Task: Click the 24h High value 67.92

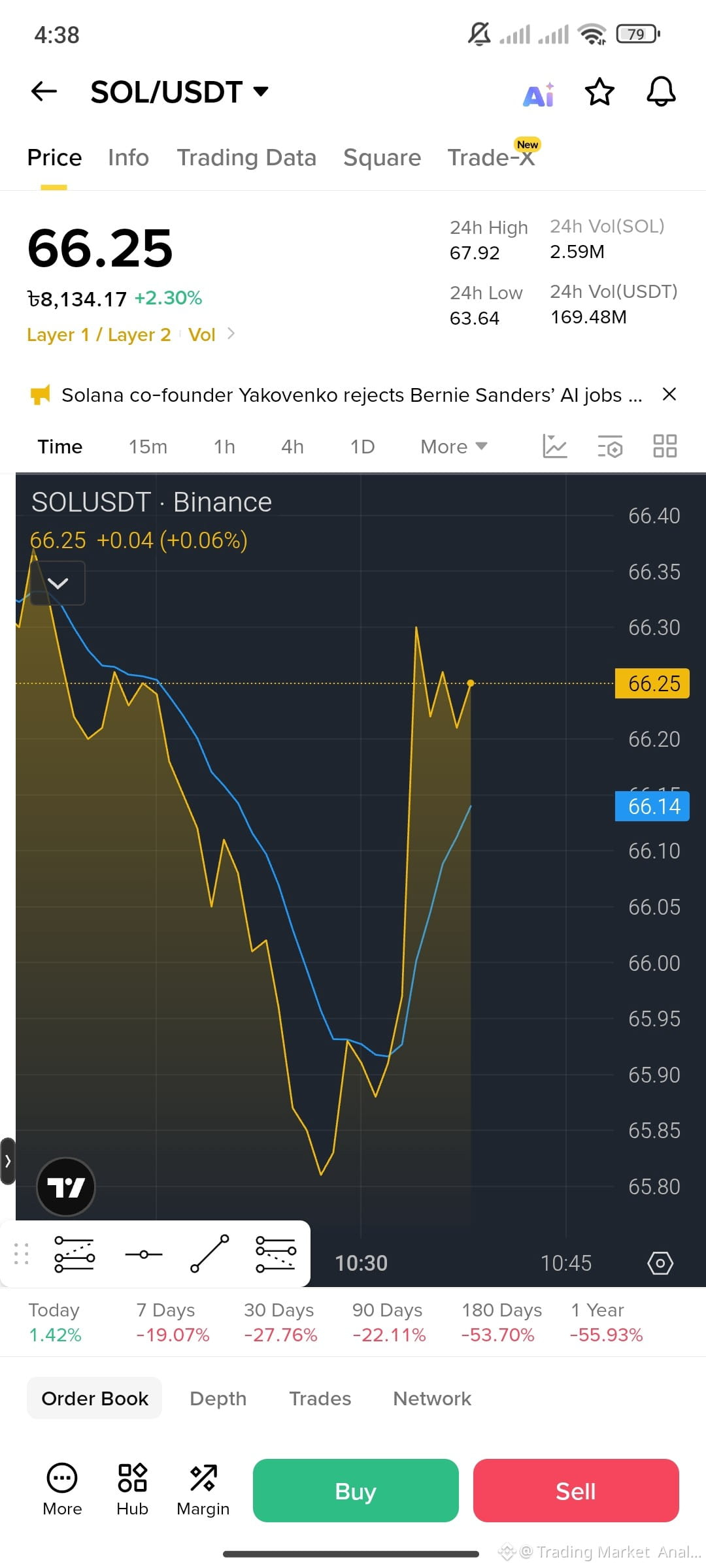Action: pyautogui.click(x=475, y=253)
